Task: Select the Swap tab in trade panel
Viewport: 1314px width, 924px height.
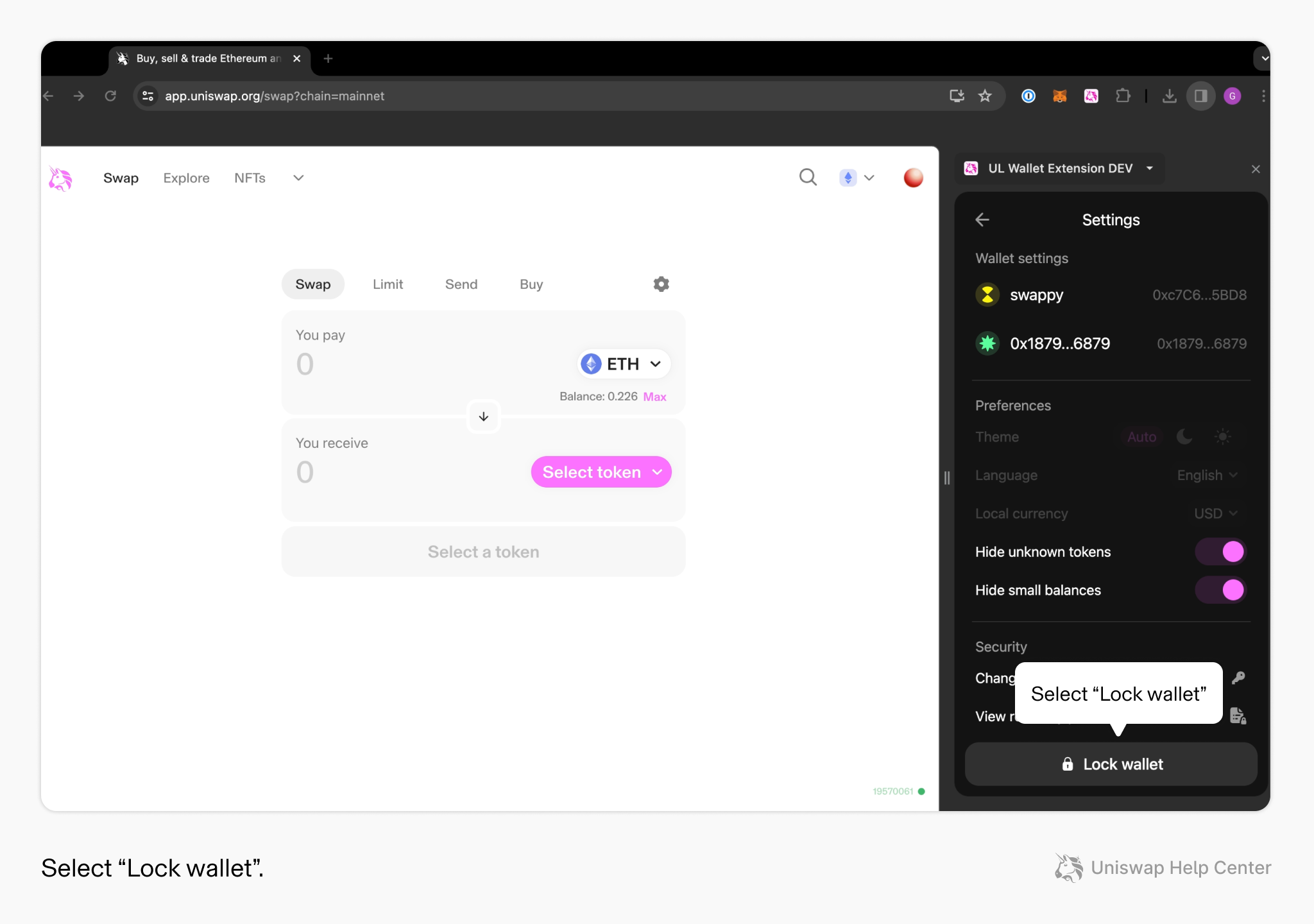Action: point(312,284)
